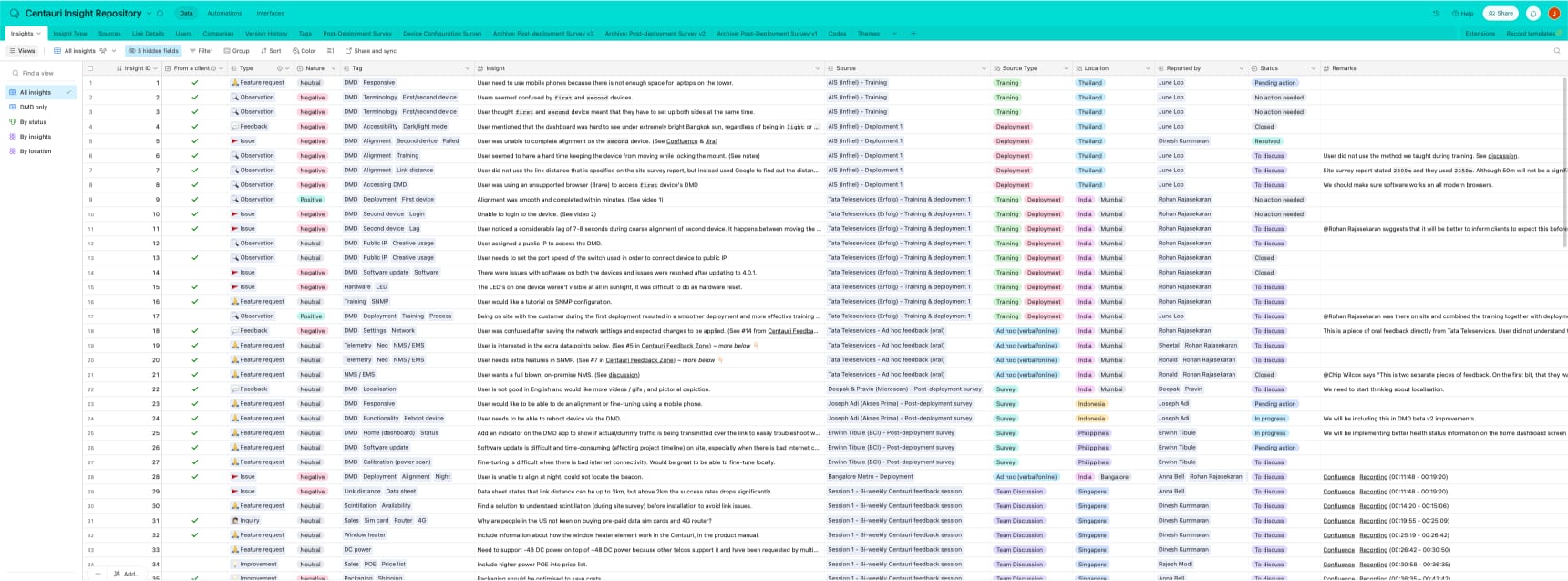Viewport: 1568px width, 581px height.
Task: Open the Version History table tab
Action: [266, 34]
